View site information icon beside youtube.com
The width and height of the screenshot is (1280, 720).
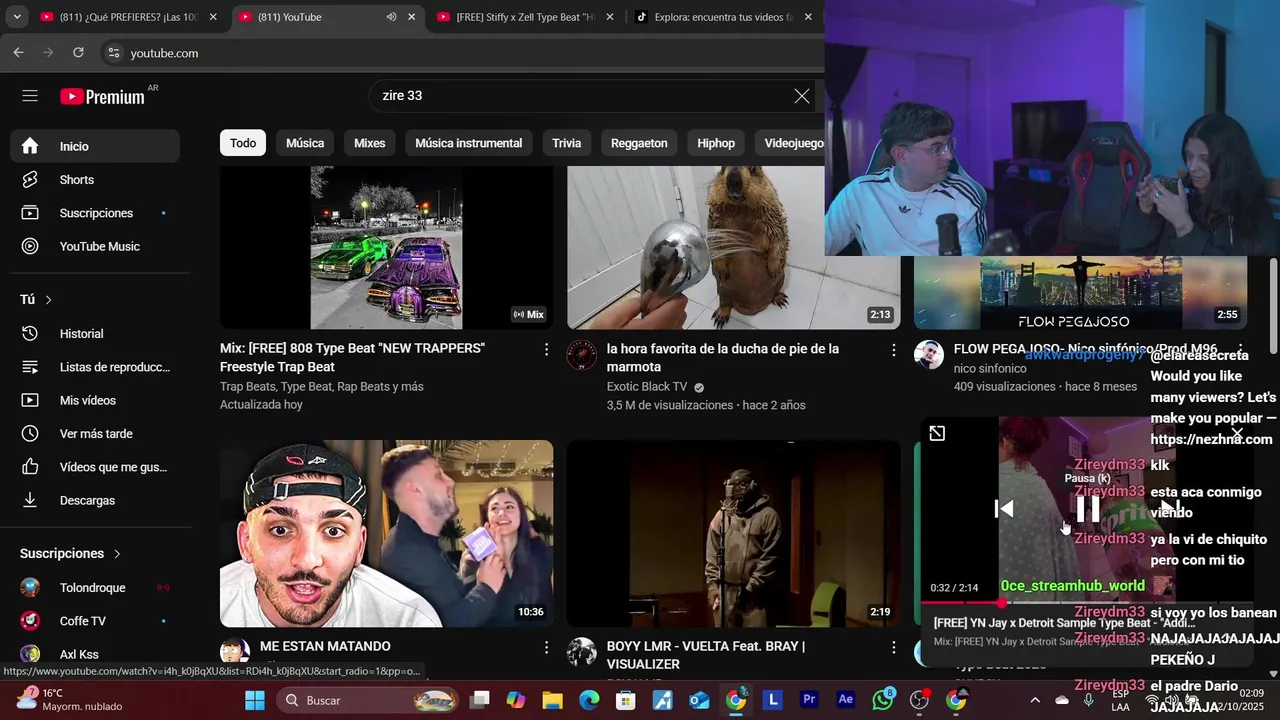[113, 53]
